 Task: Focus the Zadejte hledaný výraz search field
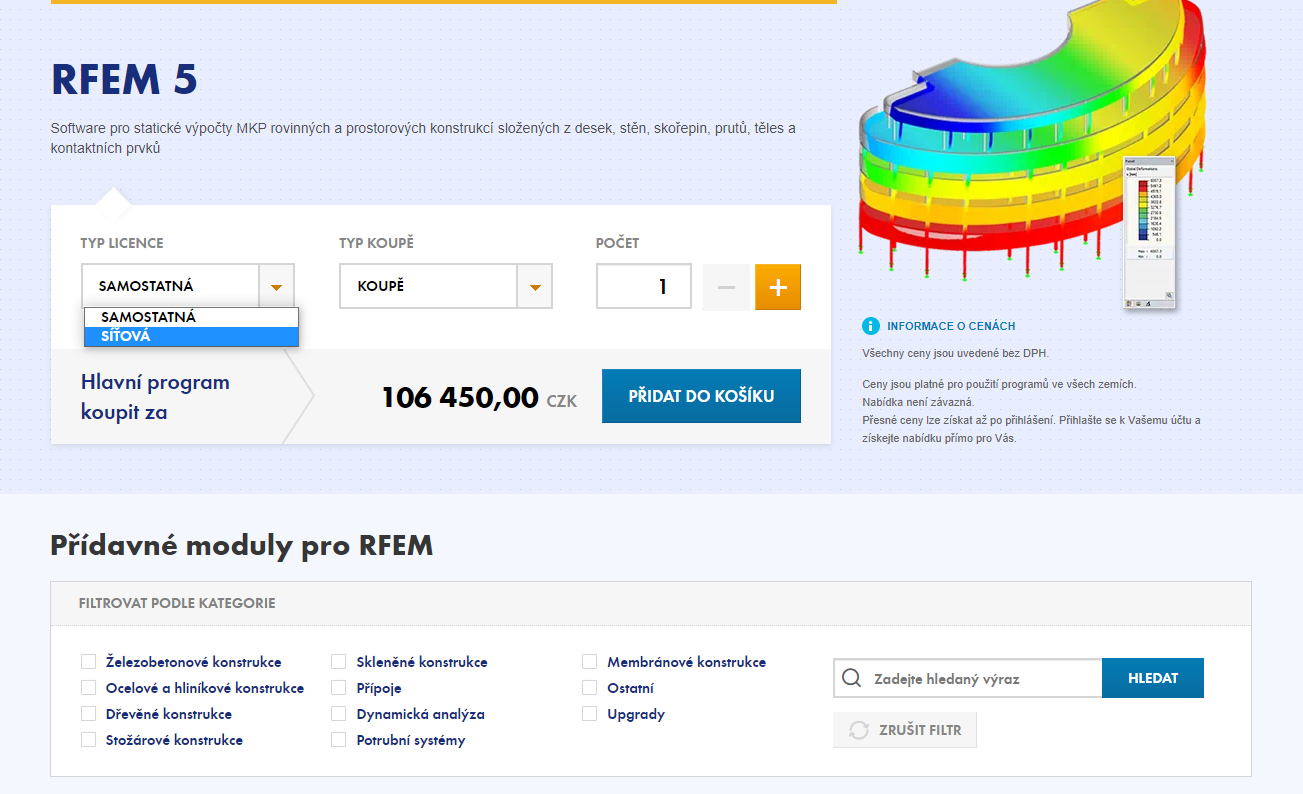coord(968,678)
